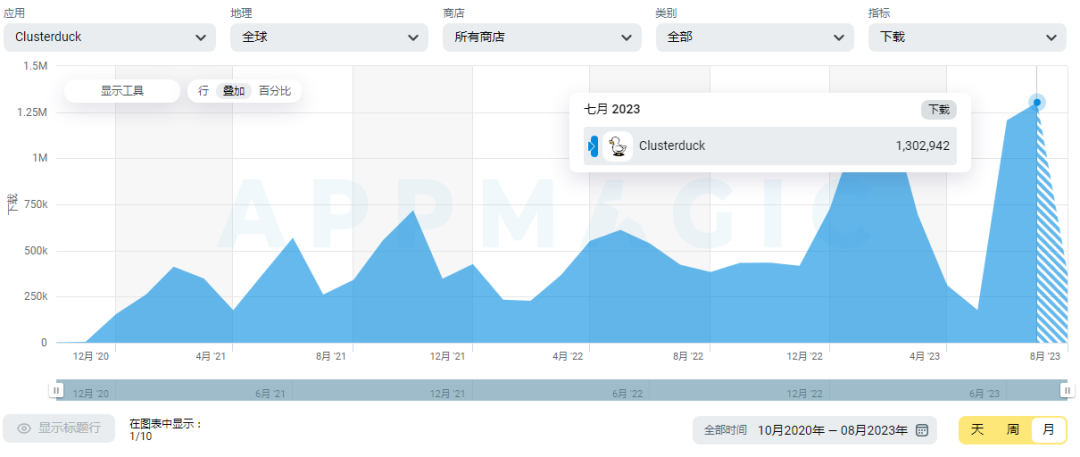Image resolution: width=1080 pixels, height=457 pixels.
Task: Click the right handle of the range slider
Action: click(1066, 390)
